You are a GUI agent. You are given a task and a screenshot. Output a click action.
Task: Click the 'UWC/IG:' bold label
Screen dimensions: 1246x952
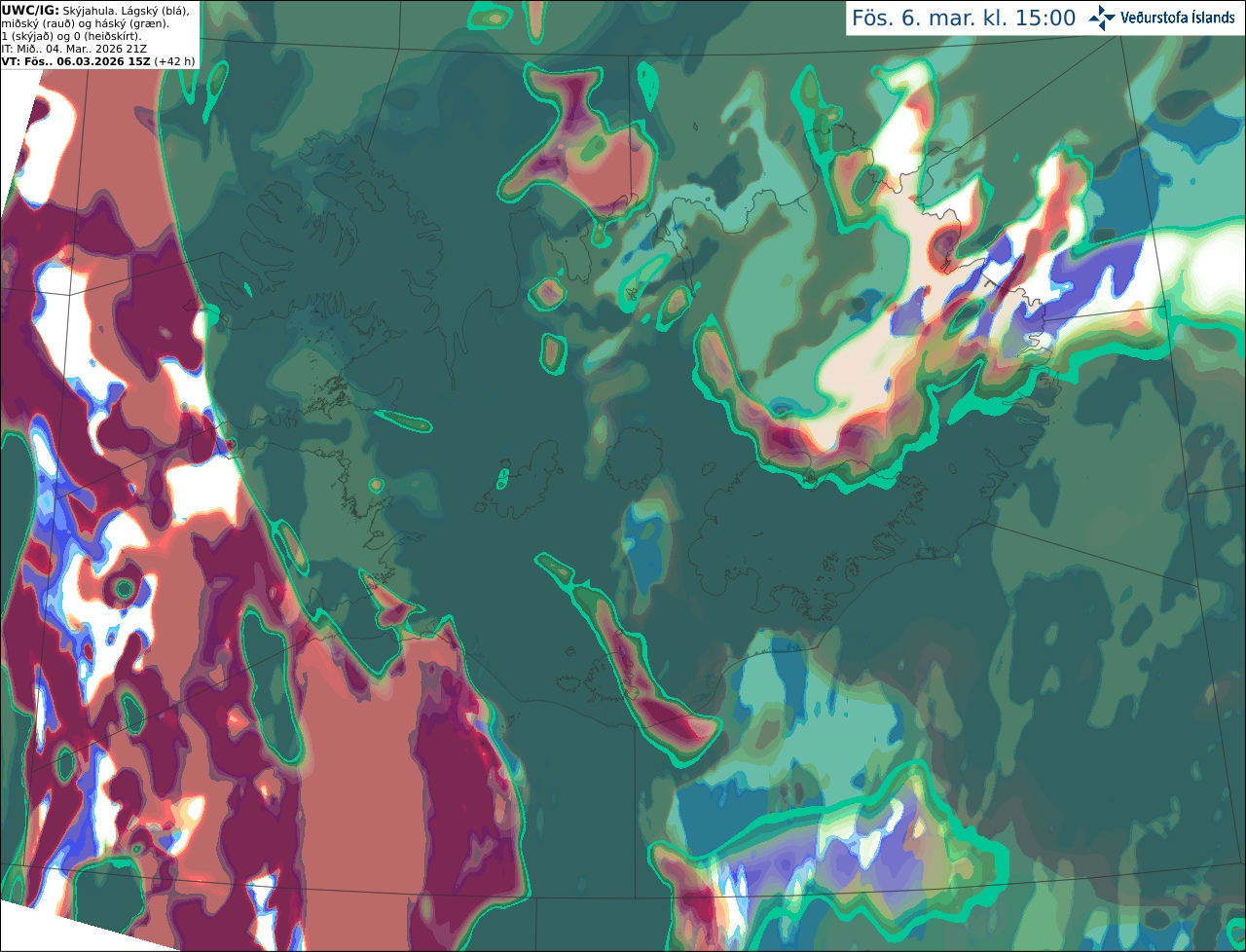(x=30, y=11)
